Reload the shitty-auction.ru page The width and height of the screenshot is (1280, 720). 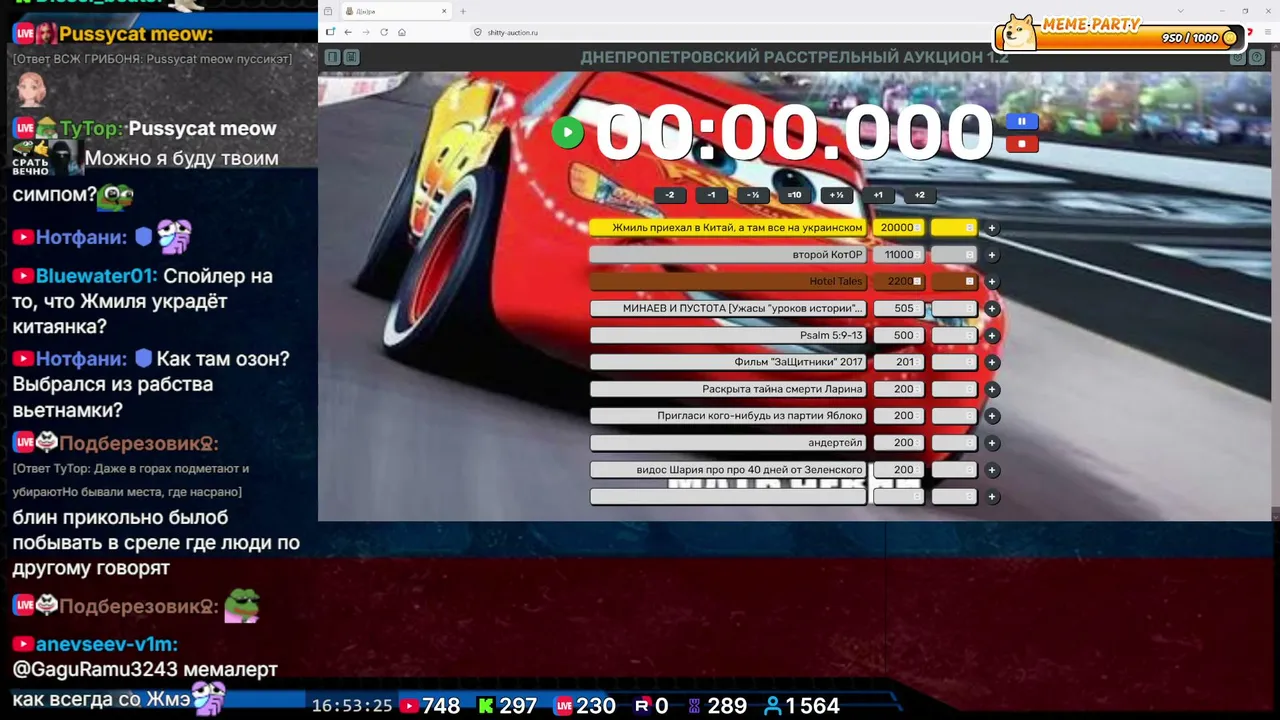(384, 32)
